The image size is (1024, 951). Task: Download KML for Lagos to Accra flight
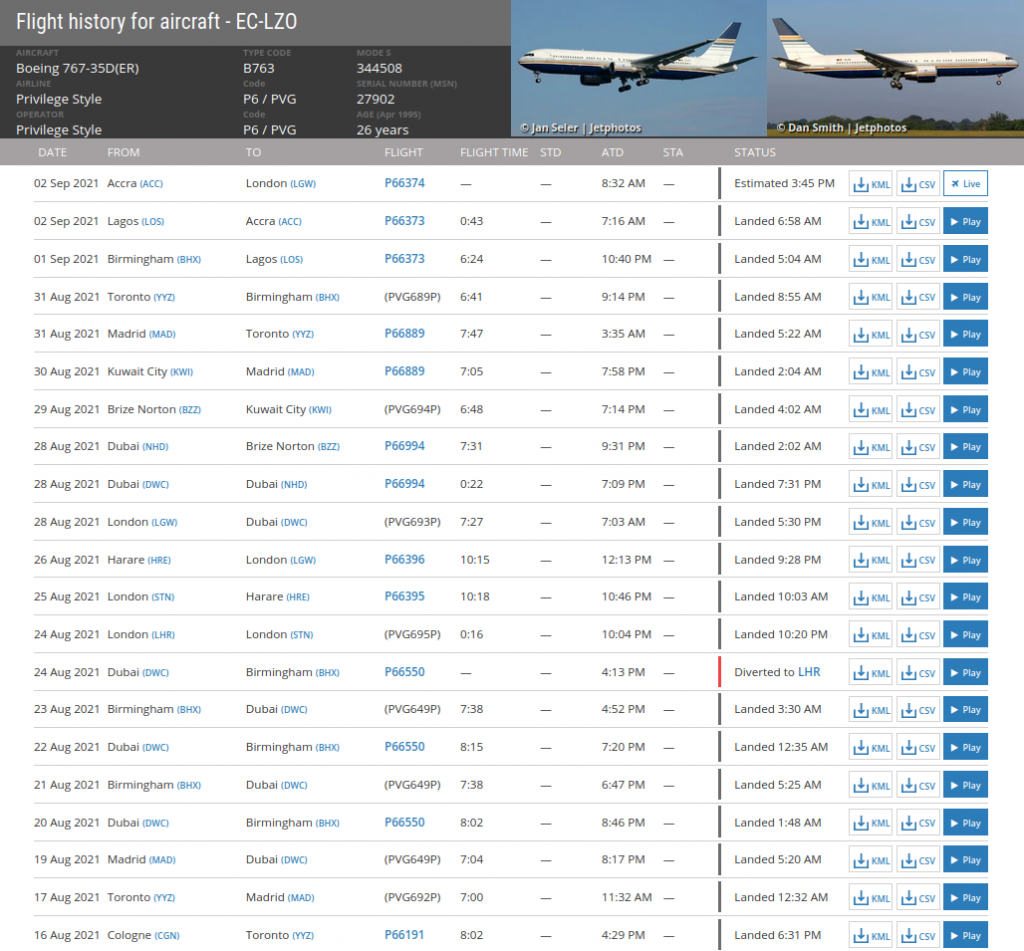click(x=871, y=221)
